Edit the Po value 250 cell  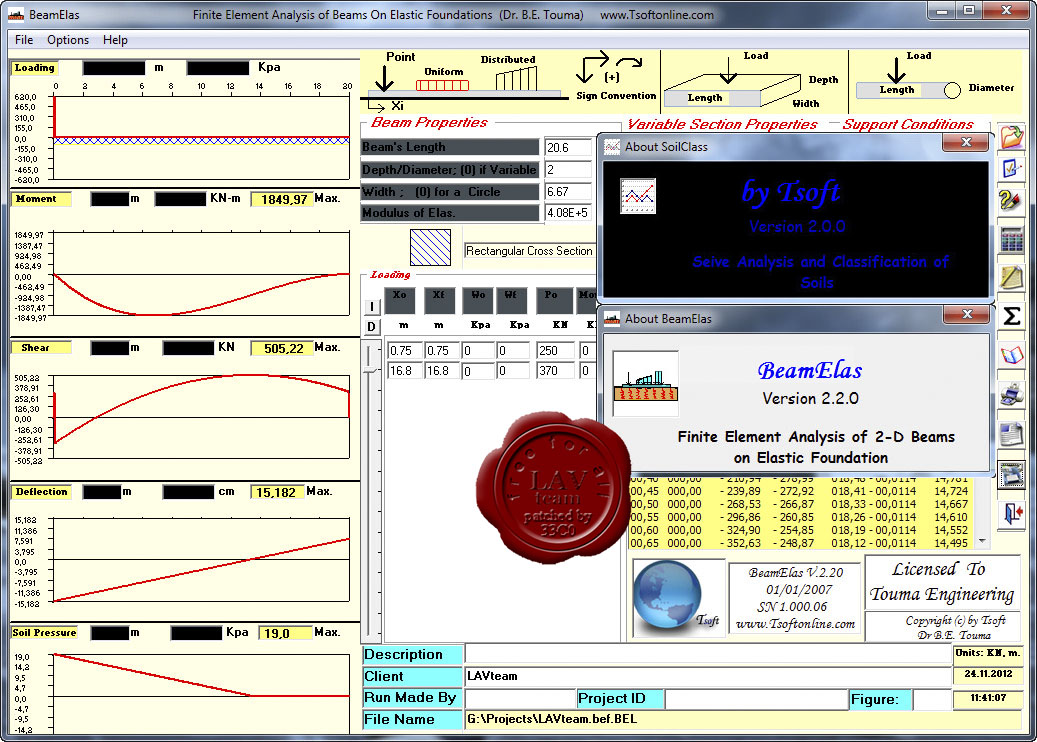coord(555,350)
